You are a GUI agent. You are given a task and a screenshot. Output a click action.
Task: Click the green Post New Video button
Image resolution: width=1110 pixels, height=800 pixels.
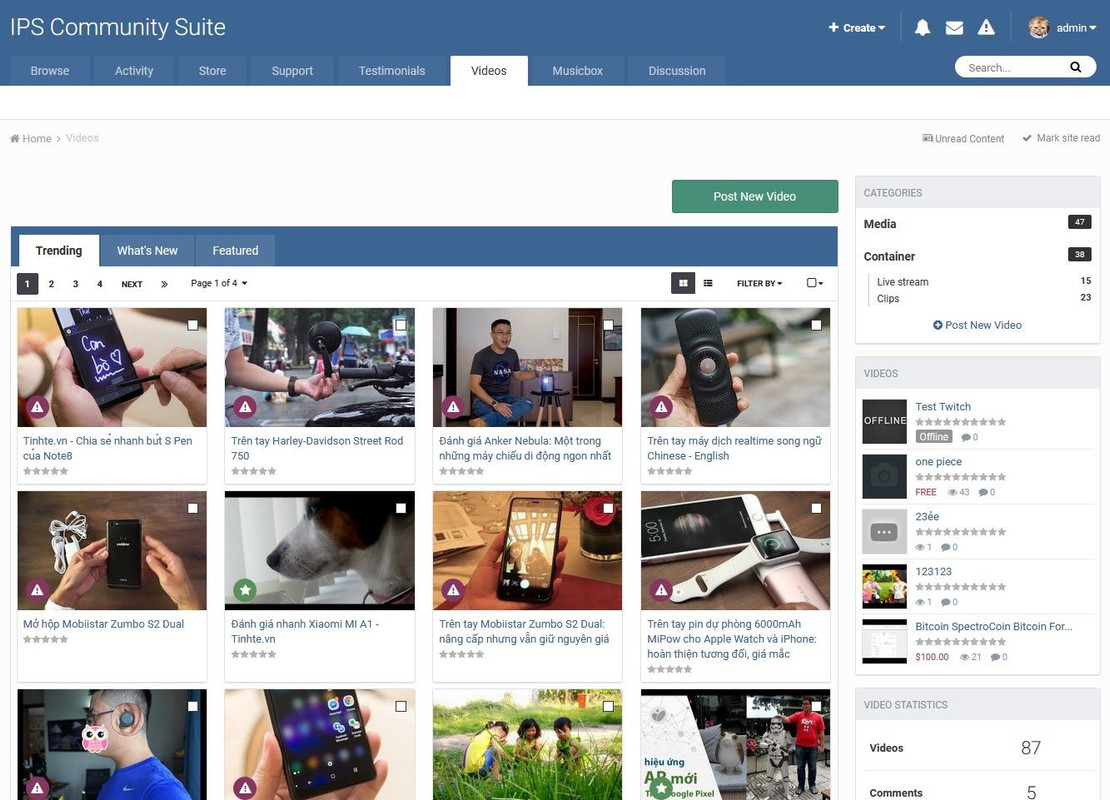coord(755,196)
